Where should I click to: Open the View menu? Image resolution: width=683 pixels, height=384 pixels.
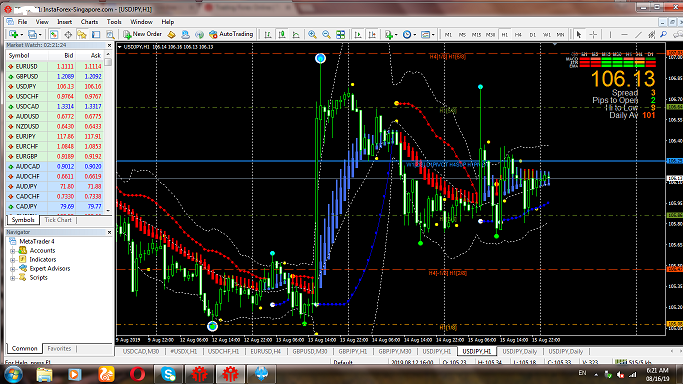click(42, 22)
